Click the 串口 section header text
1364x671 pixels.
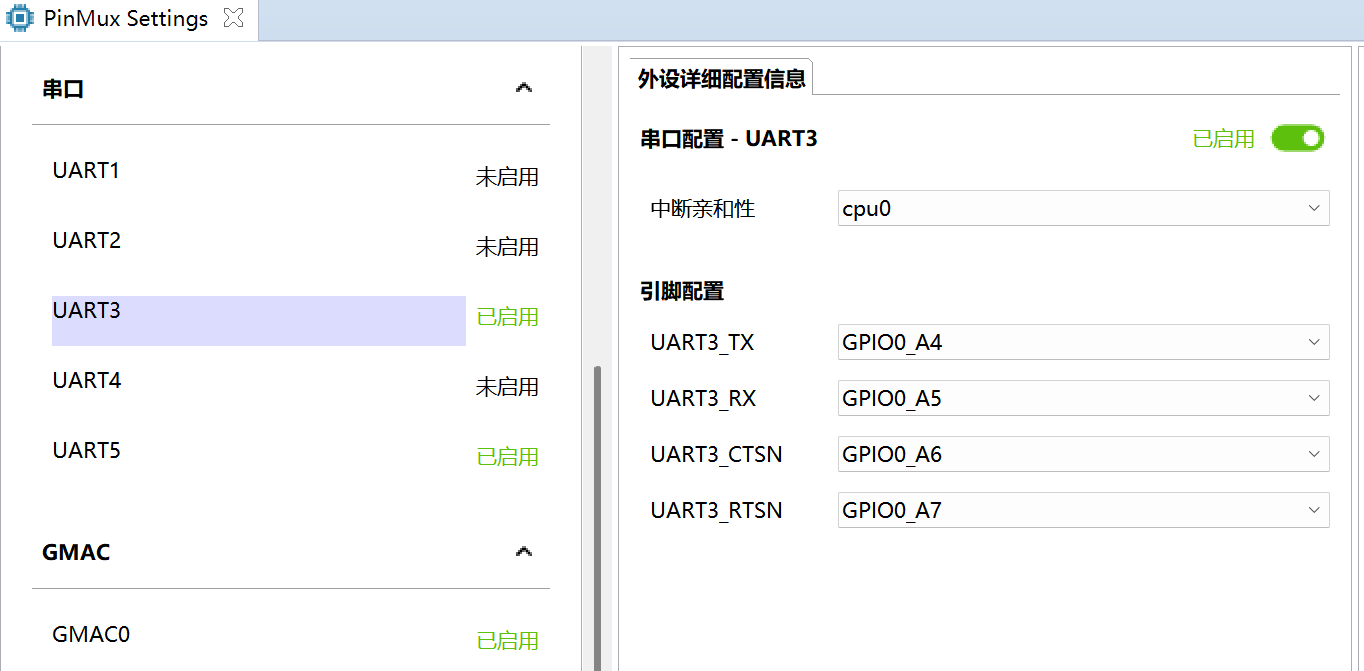pos(63,89)
